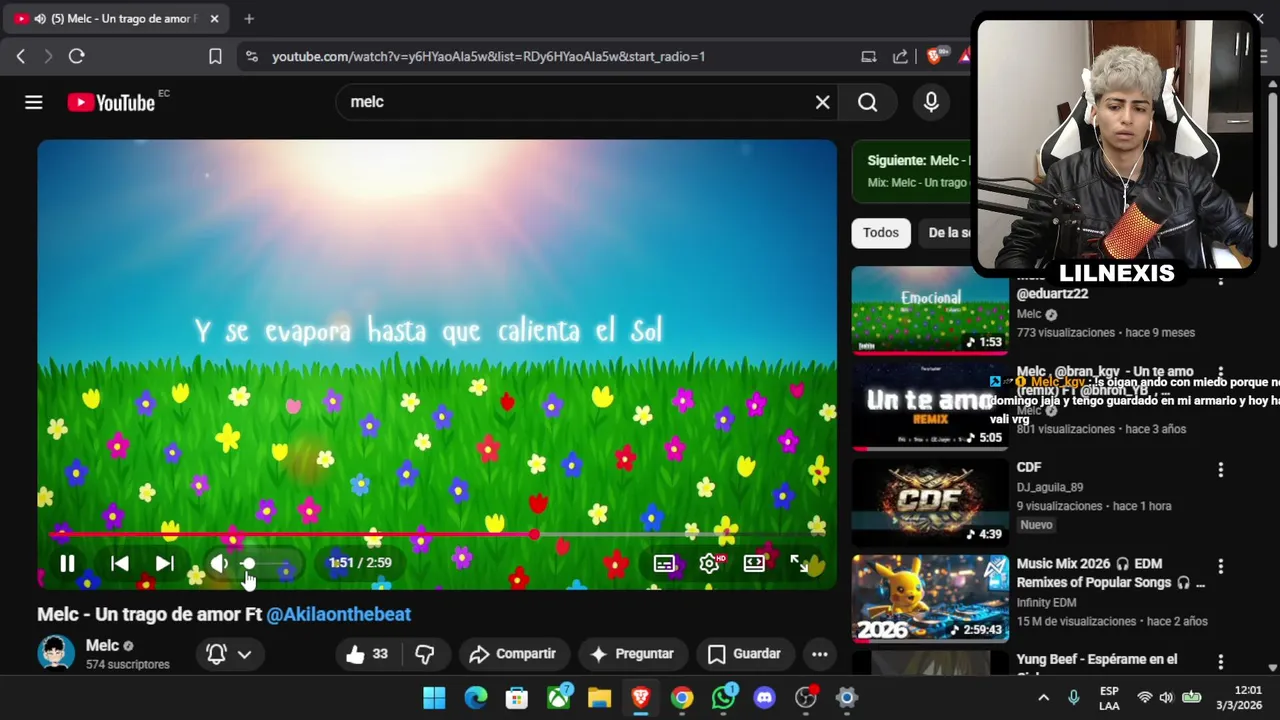Click 'DJ_aguila_89' channel name
Viewport: 1280px width, 720px height.
(x=1049, y=487)
